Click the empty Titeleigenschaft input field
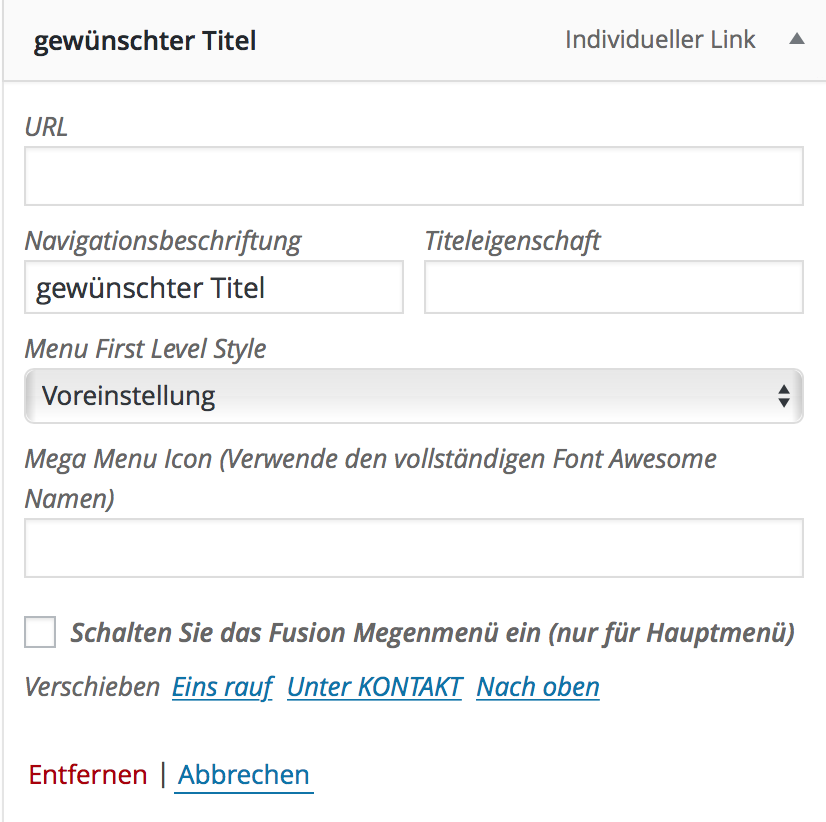826x822 pixels. click(614, 287)
